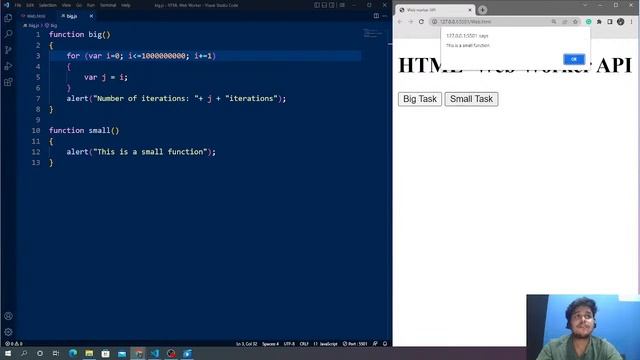Open the Terminal menu in VS Code
Screen dimensions: 640x360
[x=108, y=5]
